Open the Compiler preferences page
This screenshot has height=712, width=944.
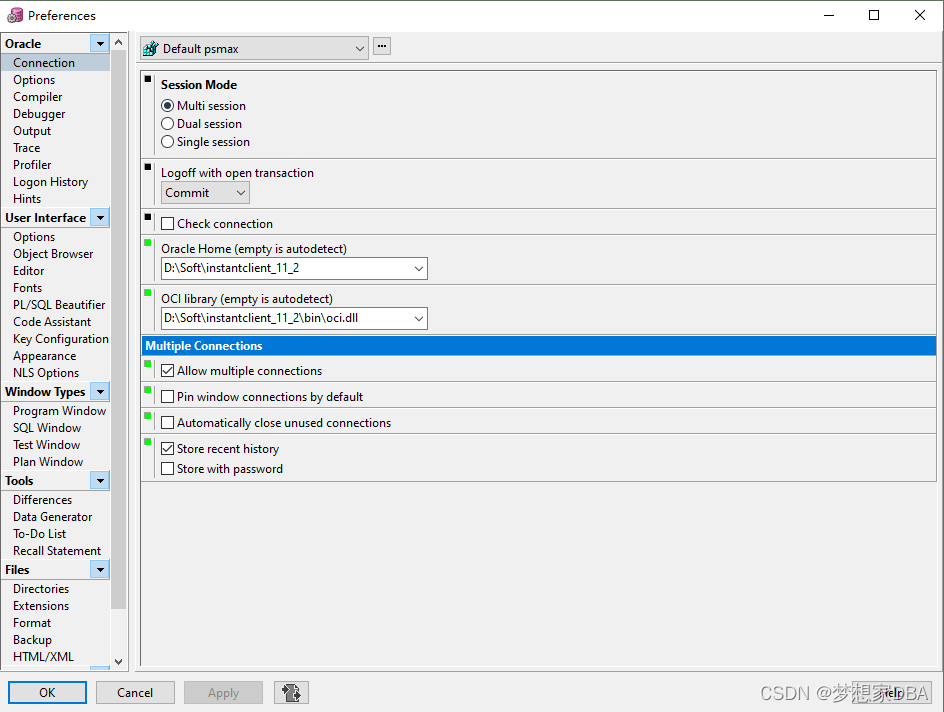(38, 97)
